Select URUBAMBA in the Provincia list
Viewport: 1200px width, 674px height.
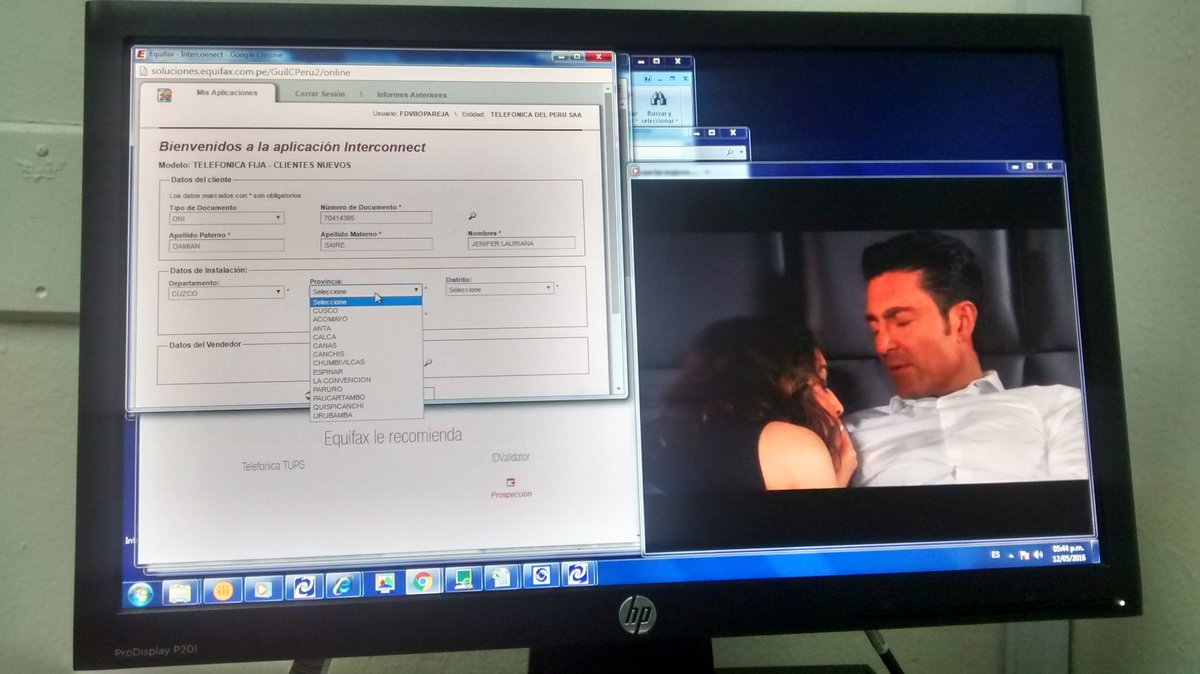pyautogui.click(x=366, y=415)
